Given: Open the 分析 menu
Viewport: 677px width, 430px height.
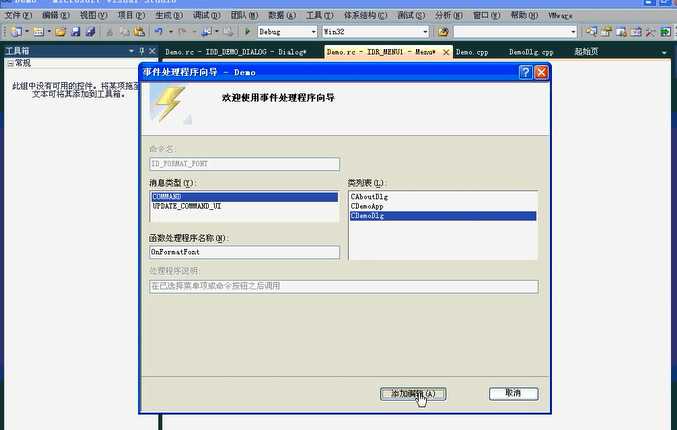Looking at the screenshot, I should [x=449, y=15].
